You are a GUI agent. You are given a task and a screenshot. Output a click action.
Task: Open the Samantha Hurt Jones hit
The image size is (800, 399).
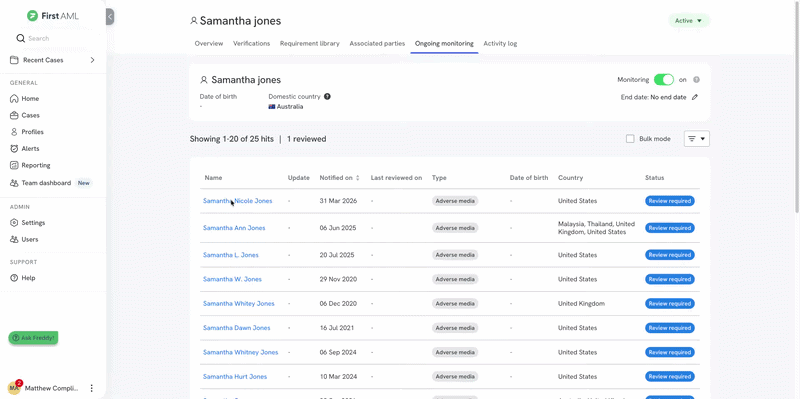tap(235, 377)
